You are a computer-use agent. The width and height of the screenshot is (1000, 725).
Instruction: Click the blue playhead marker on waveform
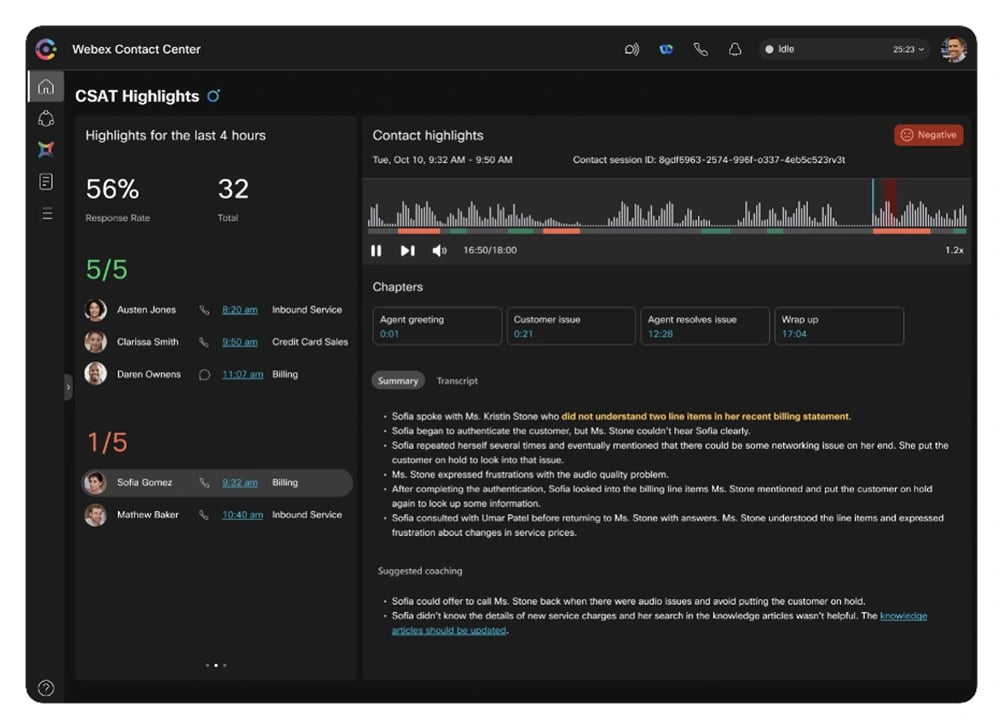click(x=873, y=202)
